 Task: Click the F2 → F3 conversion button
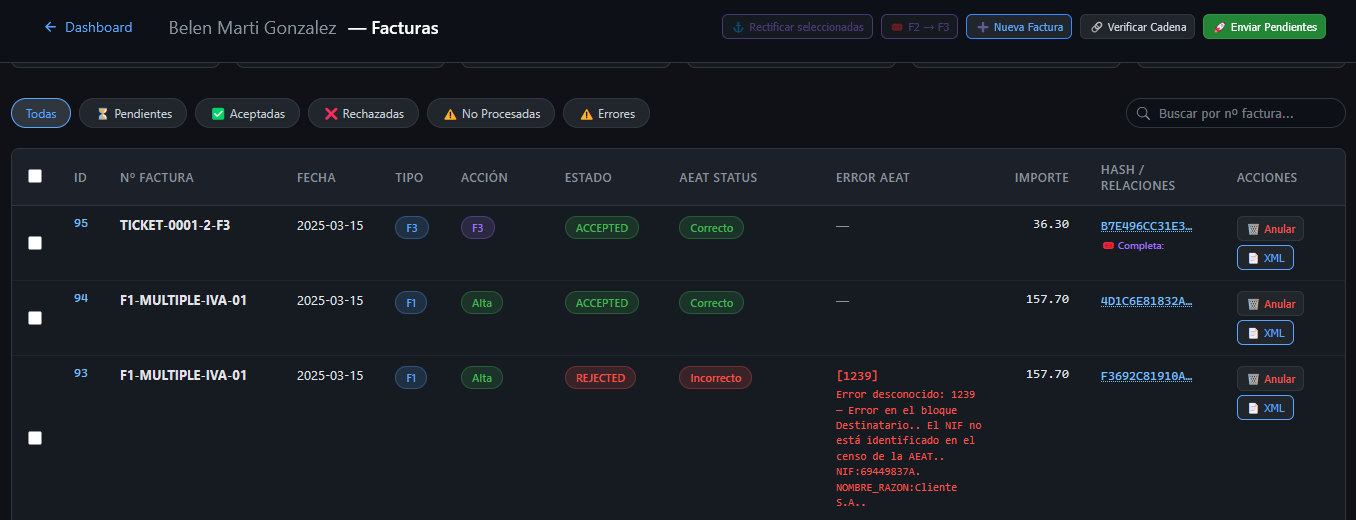(919, 27)
